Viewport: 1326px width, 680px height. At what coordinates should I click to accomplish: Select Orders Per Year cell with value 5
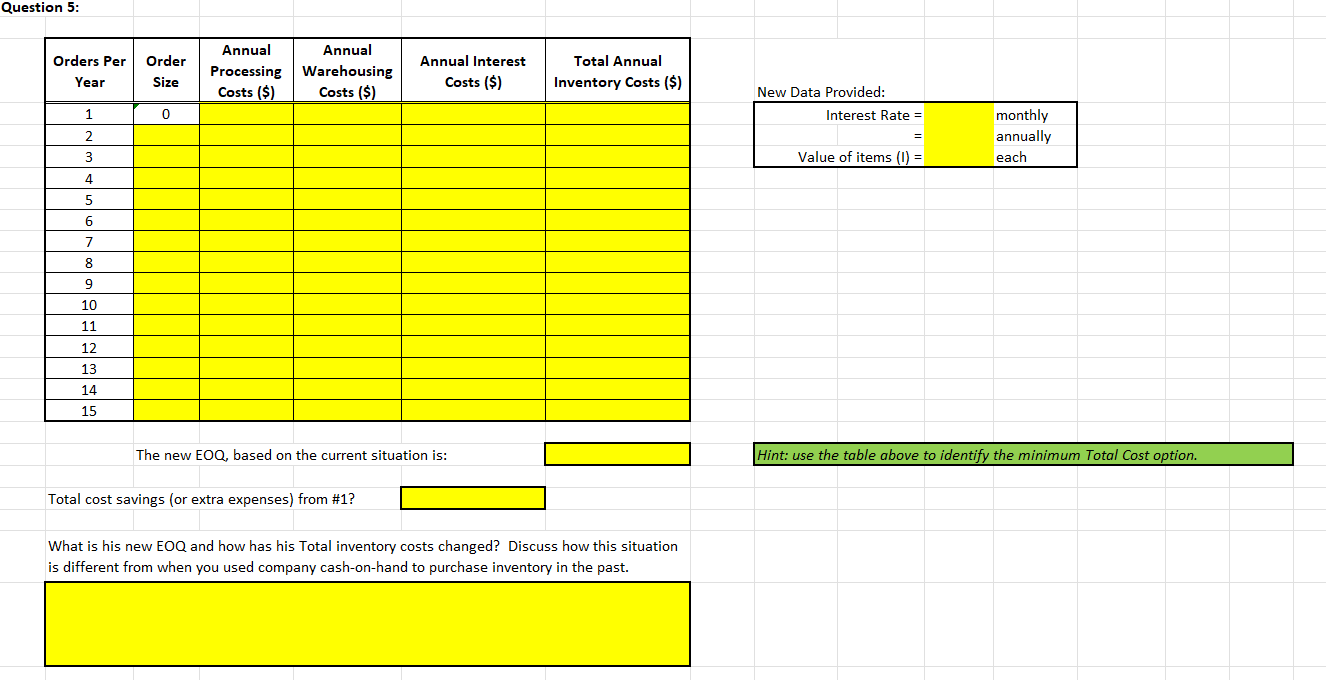[x=89, y=199]
